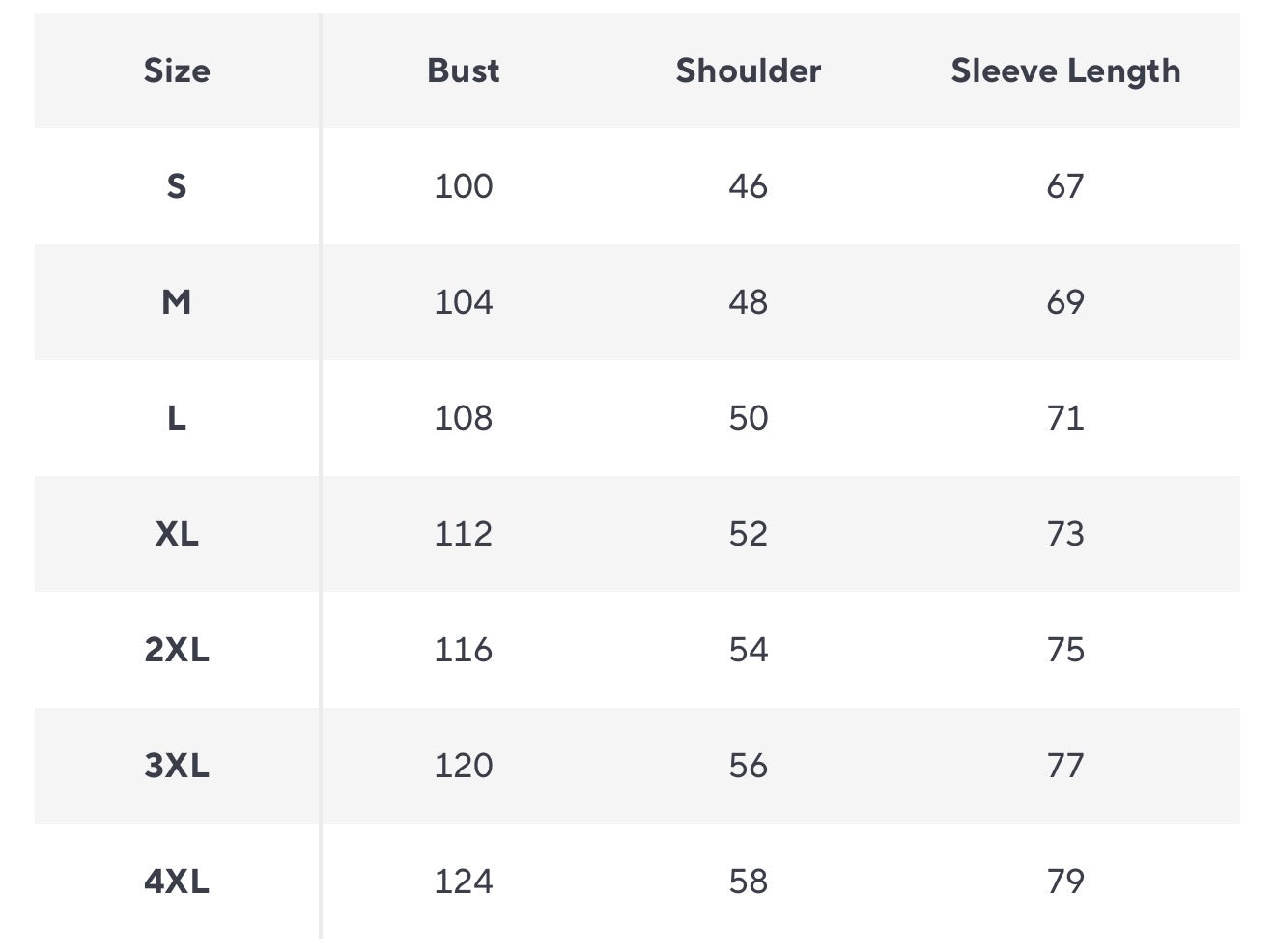Viewport: 1275px width, 952px height.
Task: Click the 3XL size row label
Action: click(177, 766)
